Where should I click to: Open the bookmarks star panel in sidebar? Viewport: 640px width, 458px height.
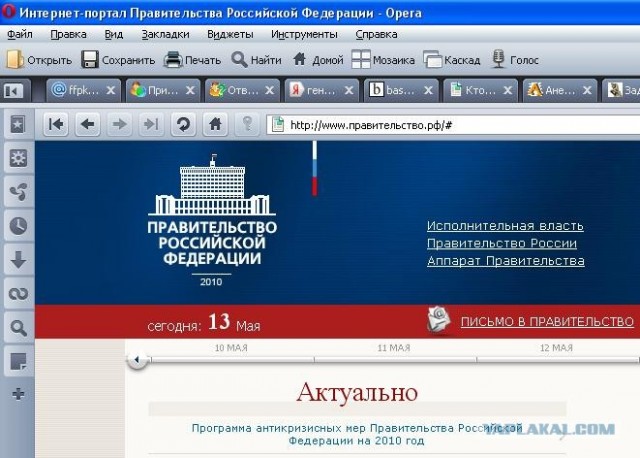coord(18,125)
